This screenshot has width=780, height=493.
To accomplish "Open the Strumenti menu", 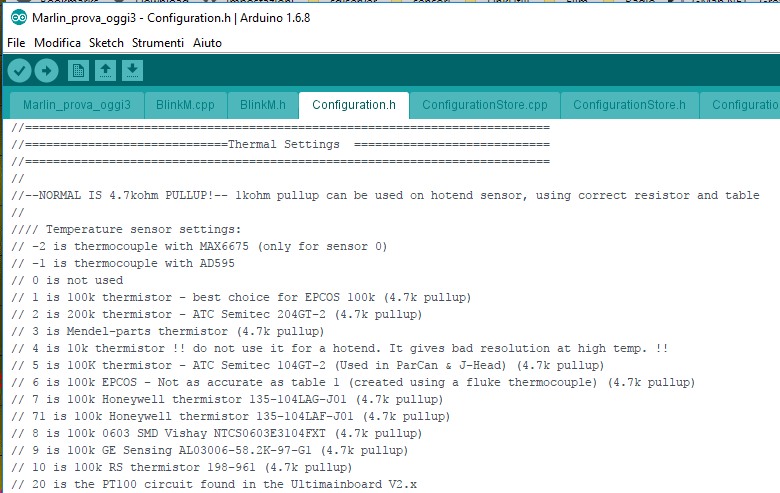I will pos(158,43).
